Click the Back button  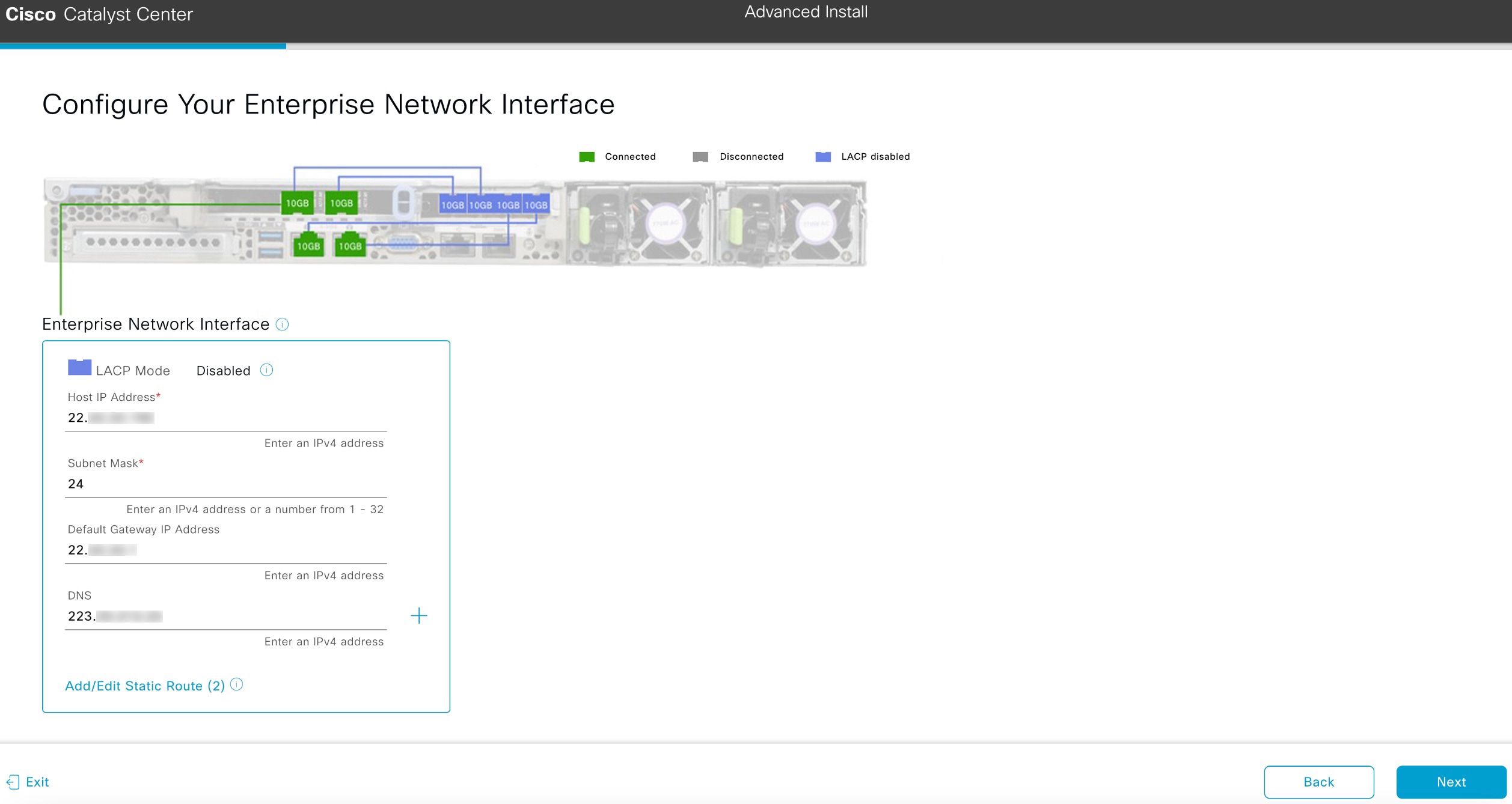click(1318, 782)
